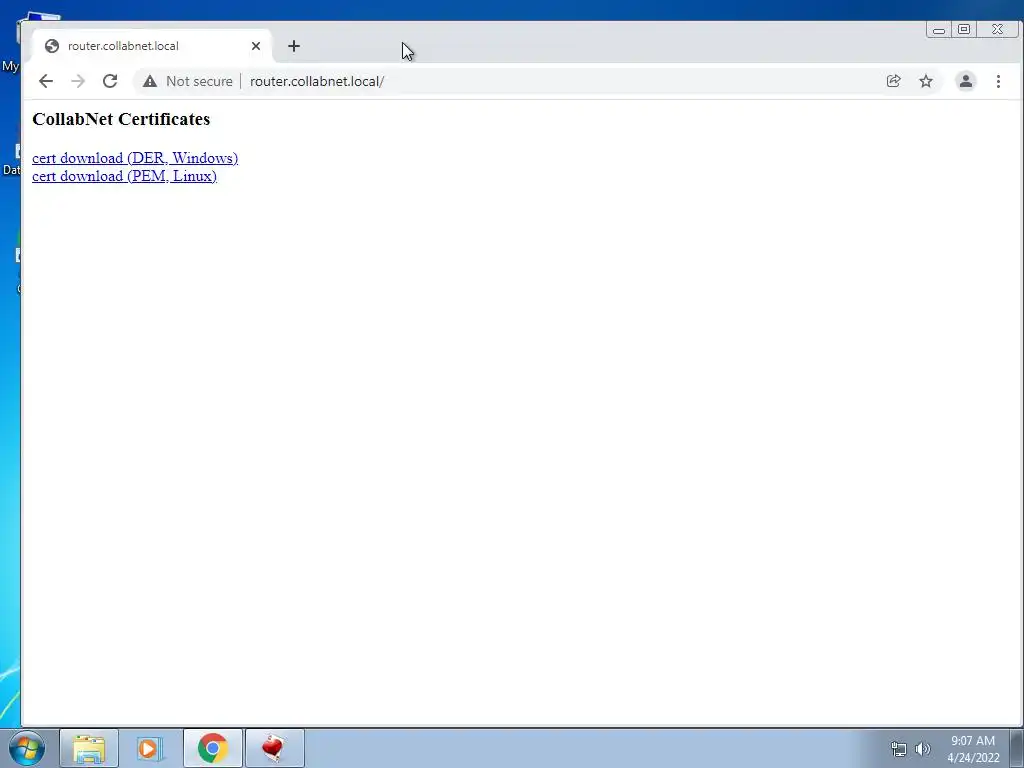Select the router.collabnet.local tab
Image resolution: width=1024 pixels, height=768 pixels.
pyautogui.click(x=150, y=46)
